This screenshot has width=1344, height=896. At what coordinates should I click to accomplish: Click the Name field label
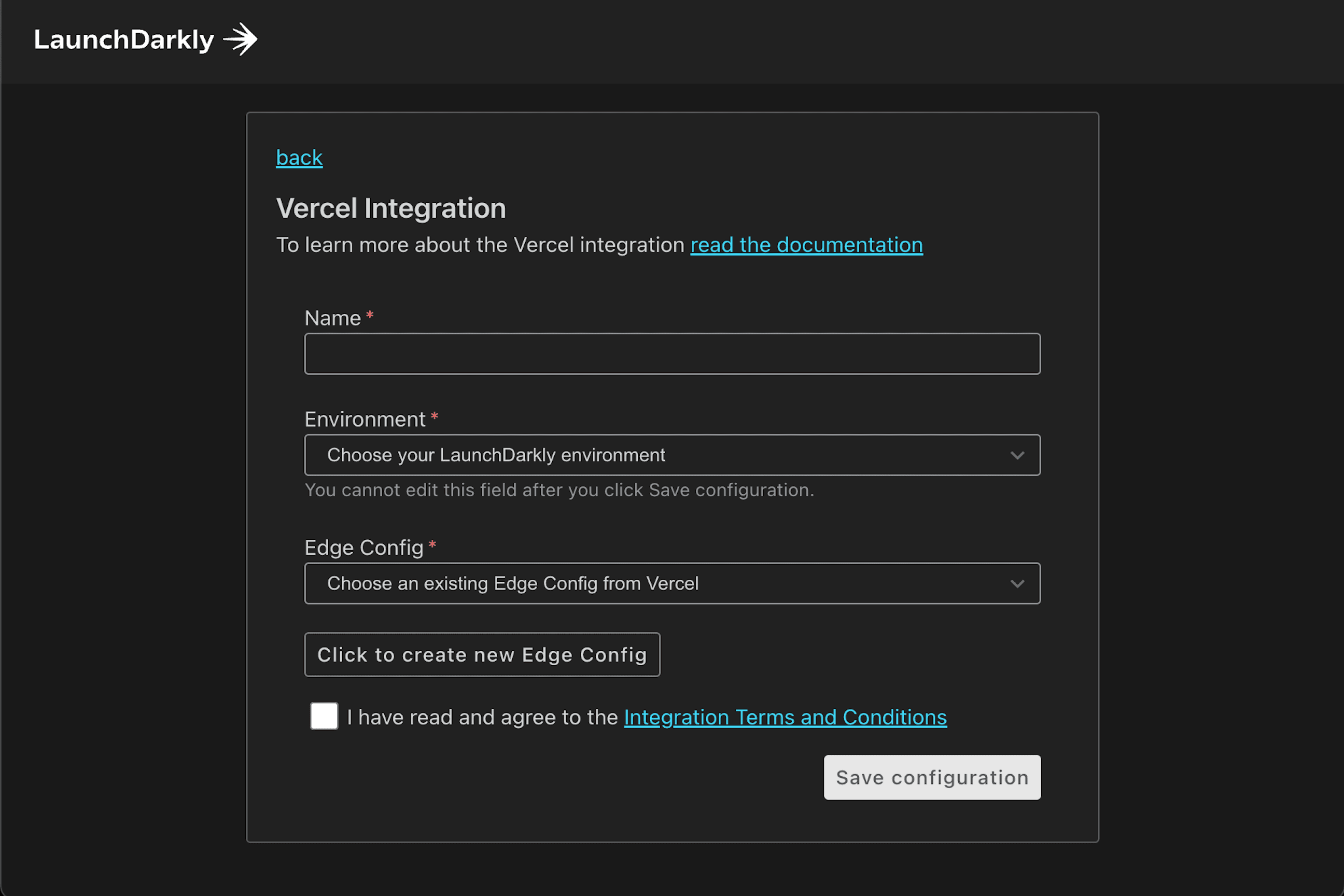pyautogui.click(x=332, y=318)
